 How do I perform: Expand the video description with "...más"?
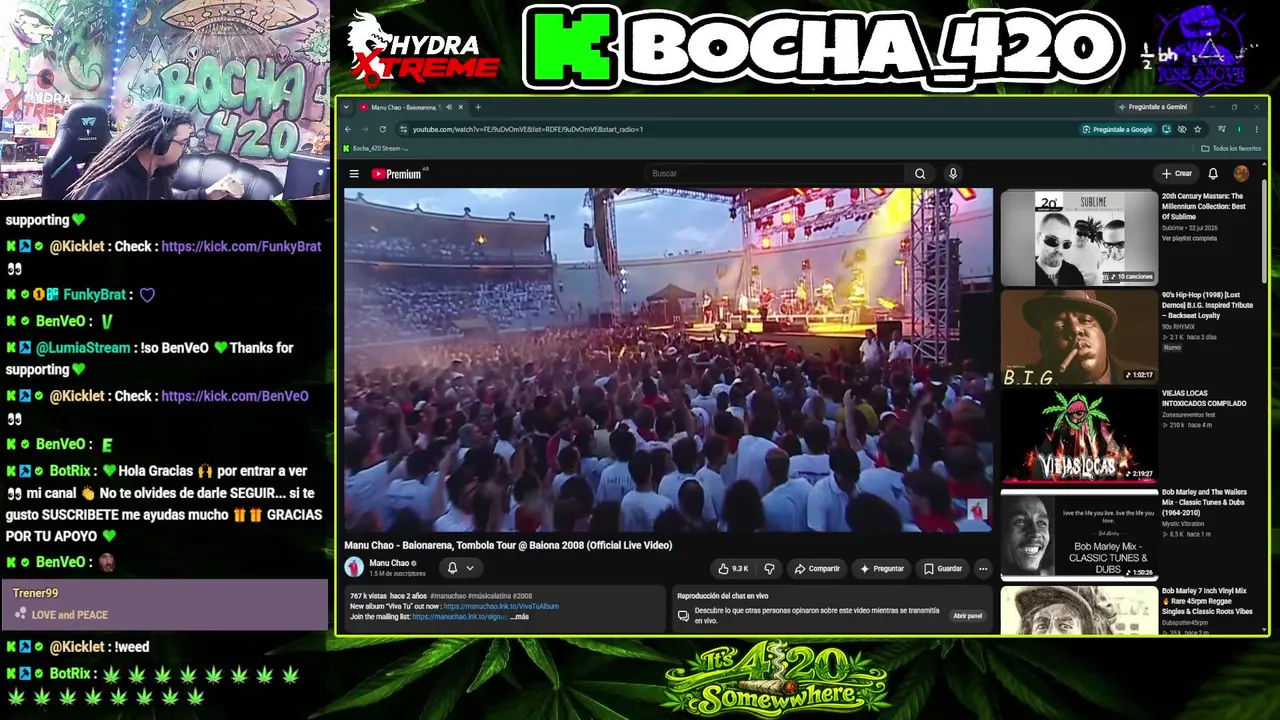[x=519, y=617]
